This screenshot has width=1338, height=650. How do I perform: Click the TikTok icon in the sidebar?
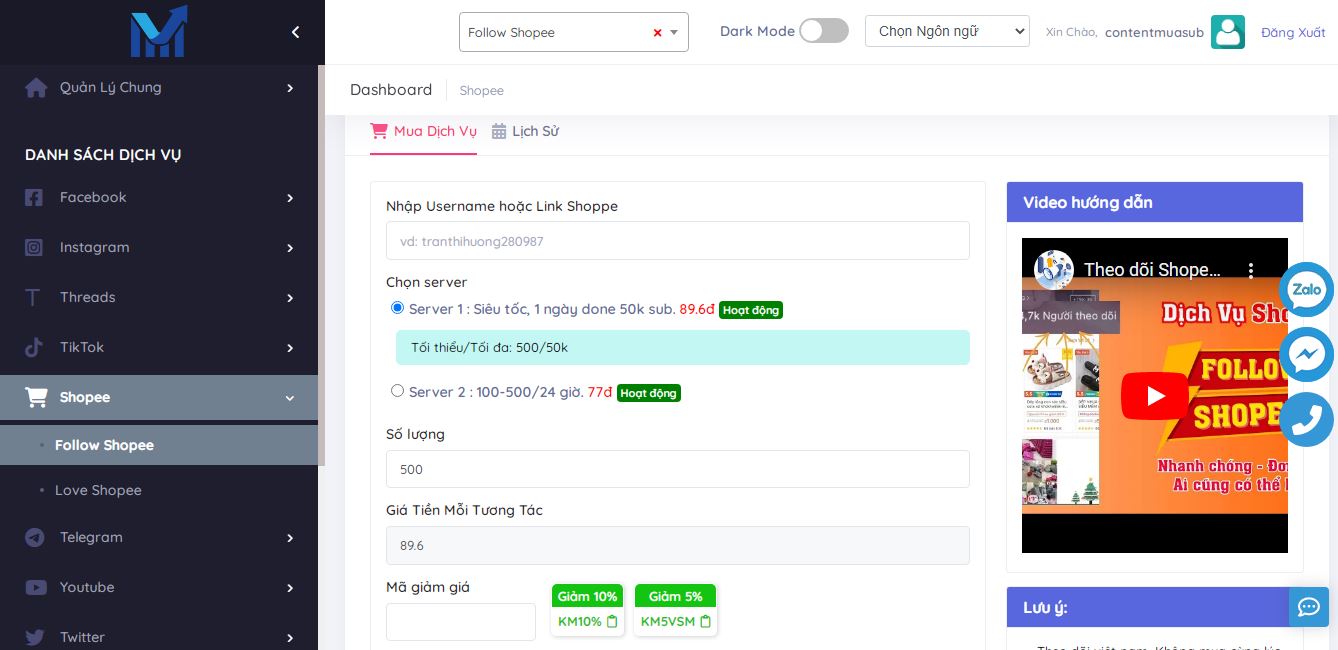coord(34,348)
